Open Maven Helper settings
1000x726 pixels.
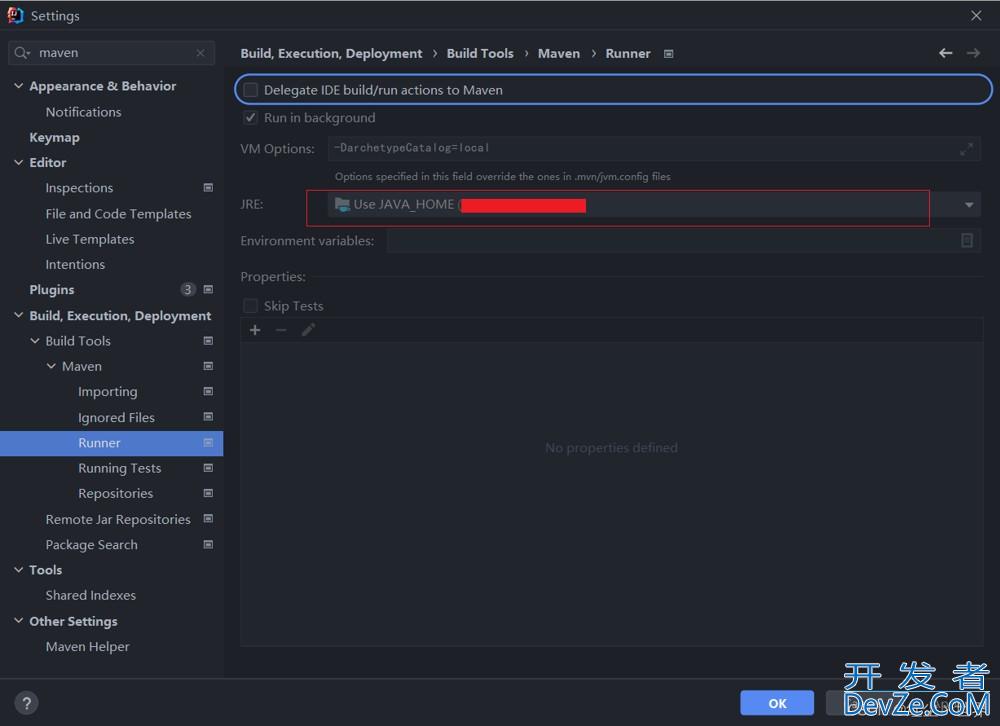coord(87,646)
